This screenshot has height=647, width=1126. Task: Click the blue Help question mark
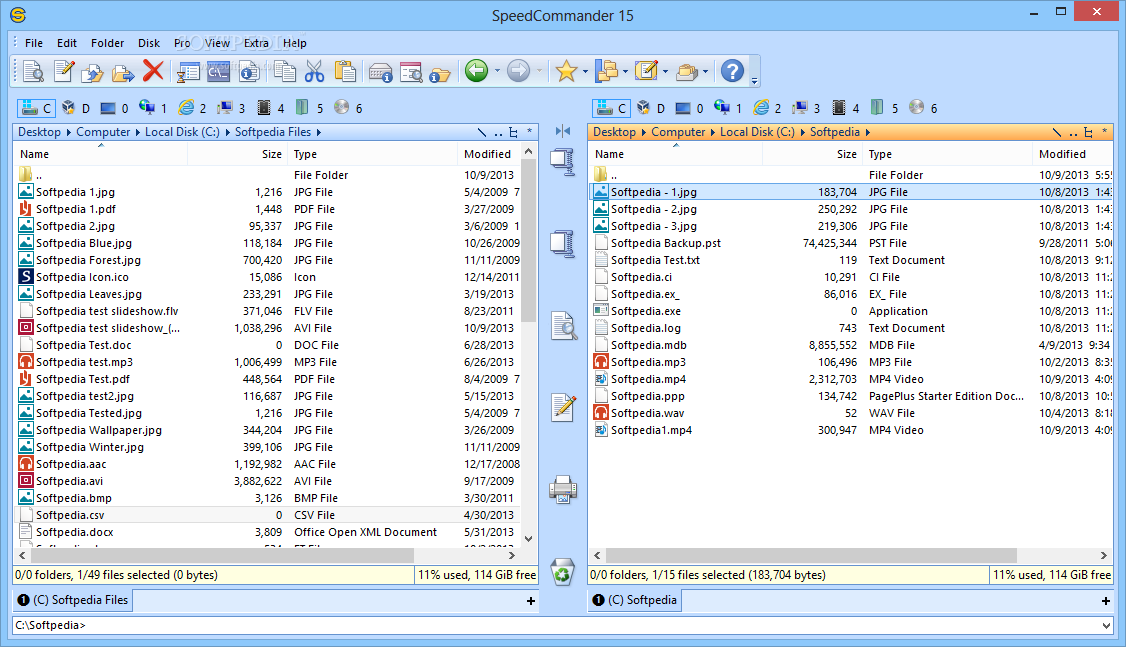tap(732, 71)
